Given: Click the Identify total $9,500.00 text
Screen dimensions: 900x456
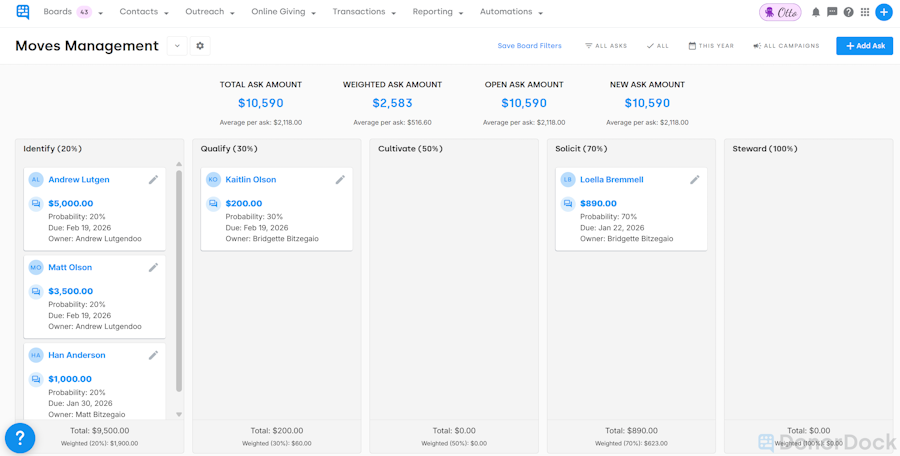Looking at the screenshot, I should click(x=100, y=431).
